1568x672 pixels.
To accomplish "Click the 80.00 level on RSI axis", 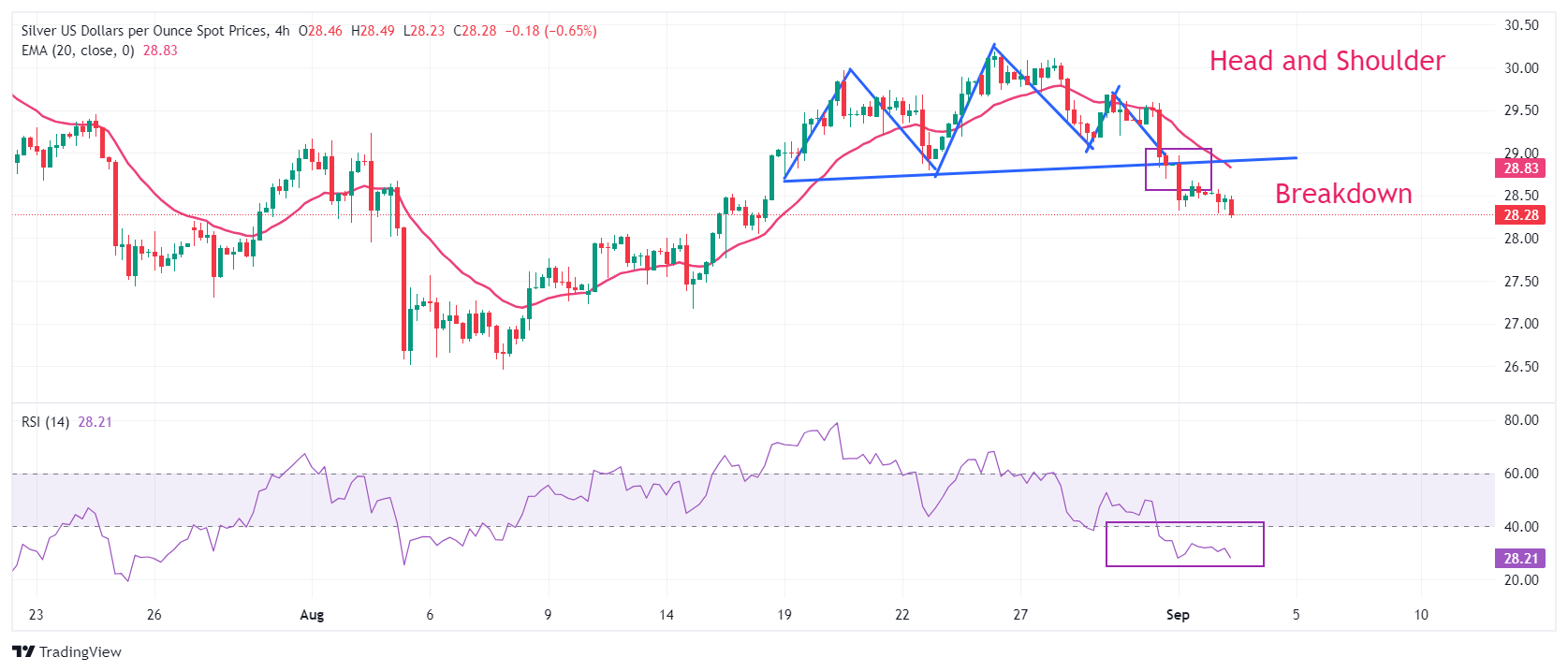I will [1520, 420].
